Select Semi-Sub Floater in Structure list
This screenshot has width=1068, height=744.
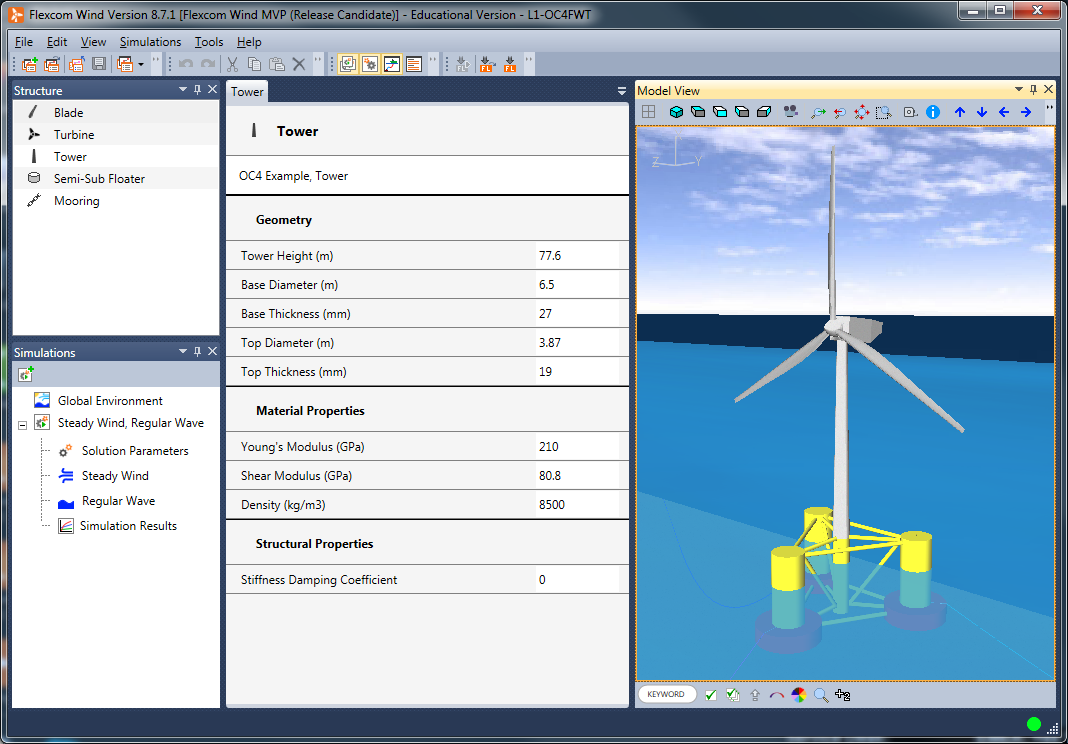coord(99,179)
